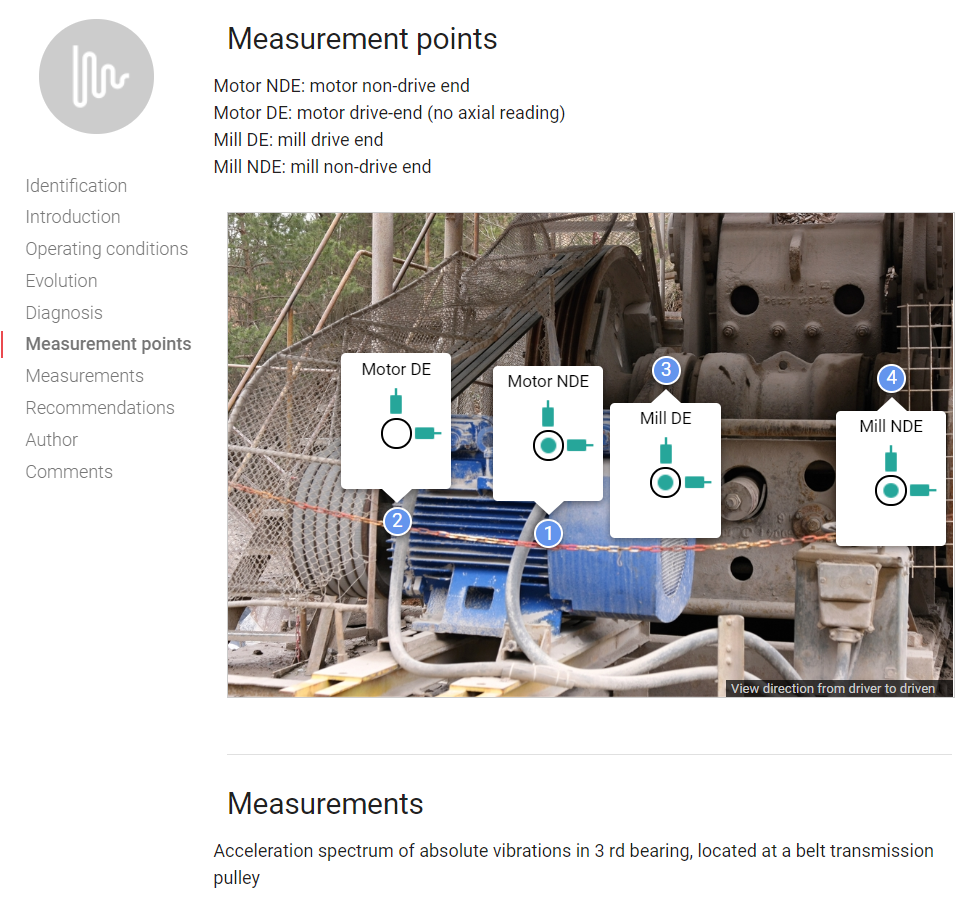Click the Measurement points heading
The height and width of the screenshot is (903, 980).
click(x=362, y=39)
